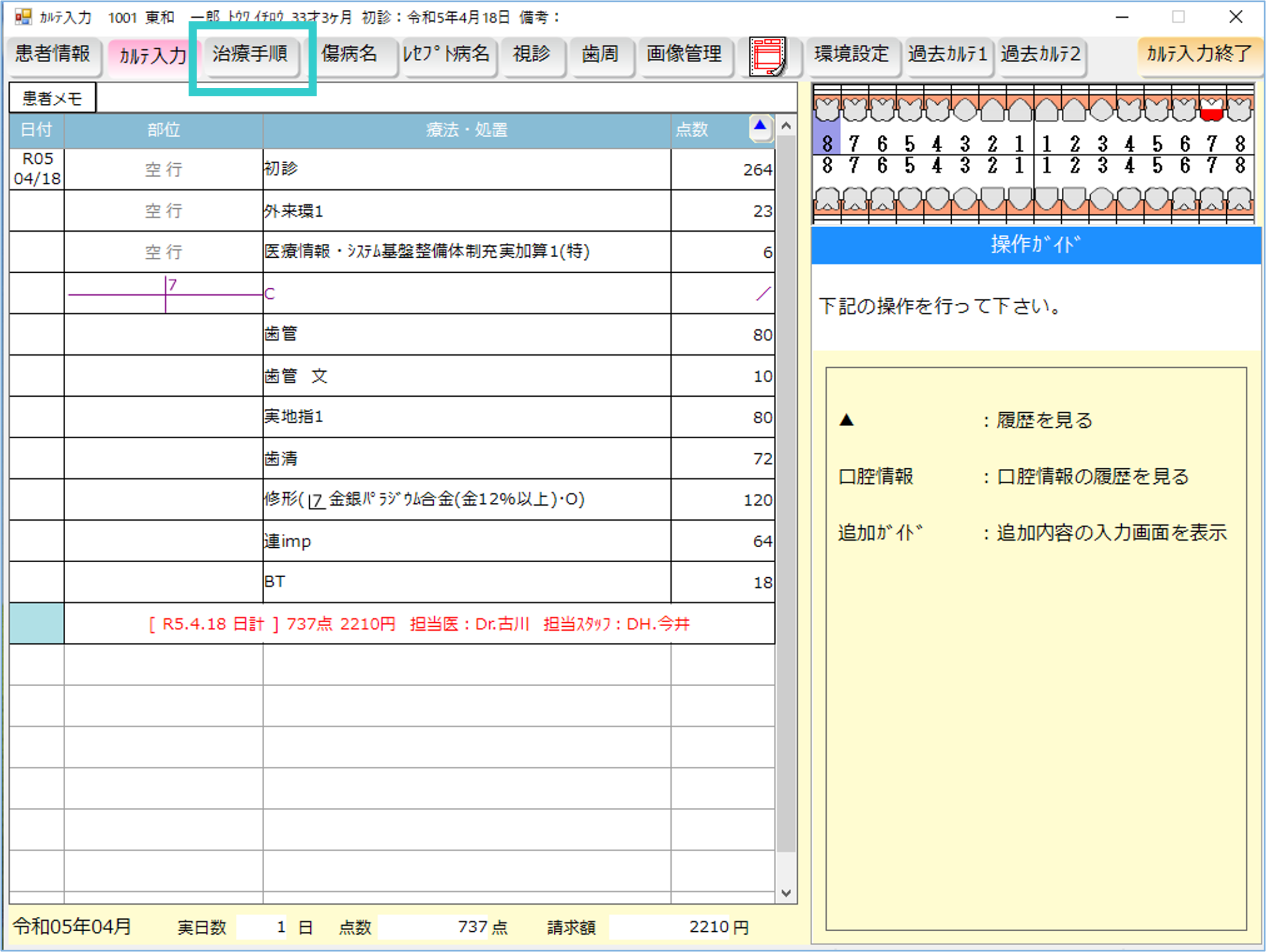Viewport: 1266px width, 952px height.
Task: Select the upper right 1 tooth icon
Action: click(1019, 109)
